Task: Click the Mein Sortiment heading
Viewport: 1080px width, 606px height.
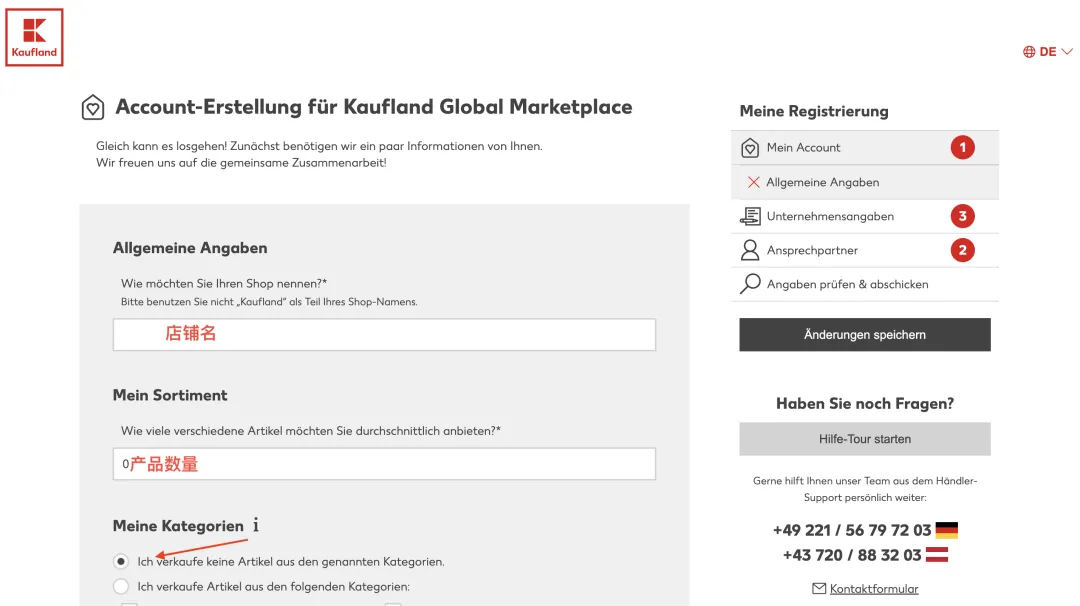Action: coord(170,395)
